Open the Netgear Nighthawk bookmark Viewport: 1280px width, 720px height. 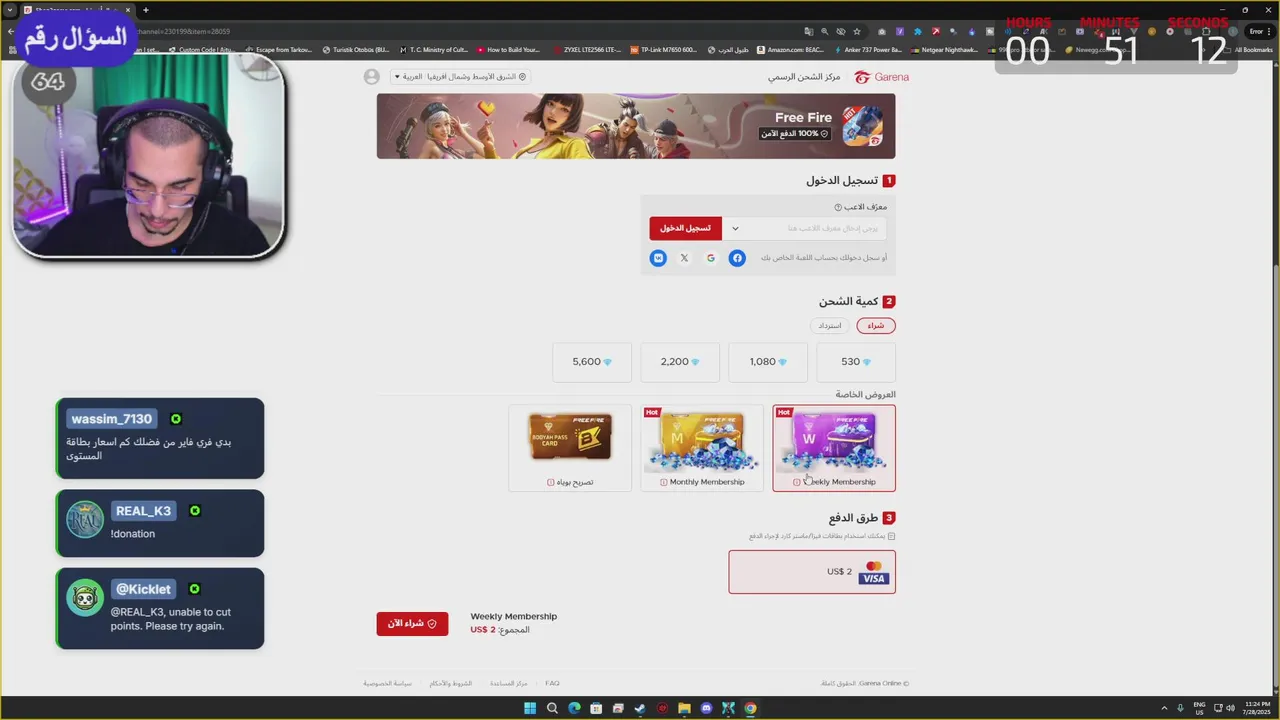click(x=944, y=49)
